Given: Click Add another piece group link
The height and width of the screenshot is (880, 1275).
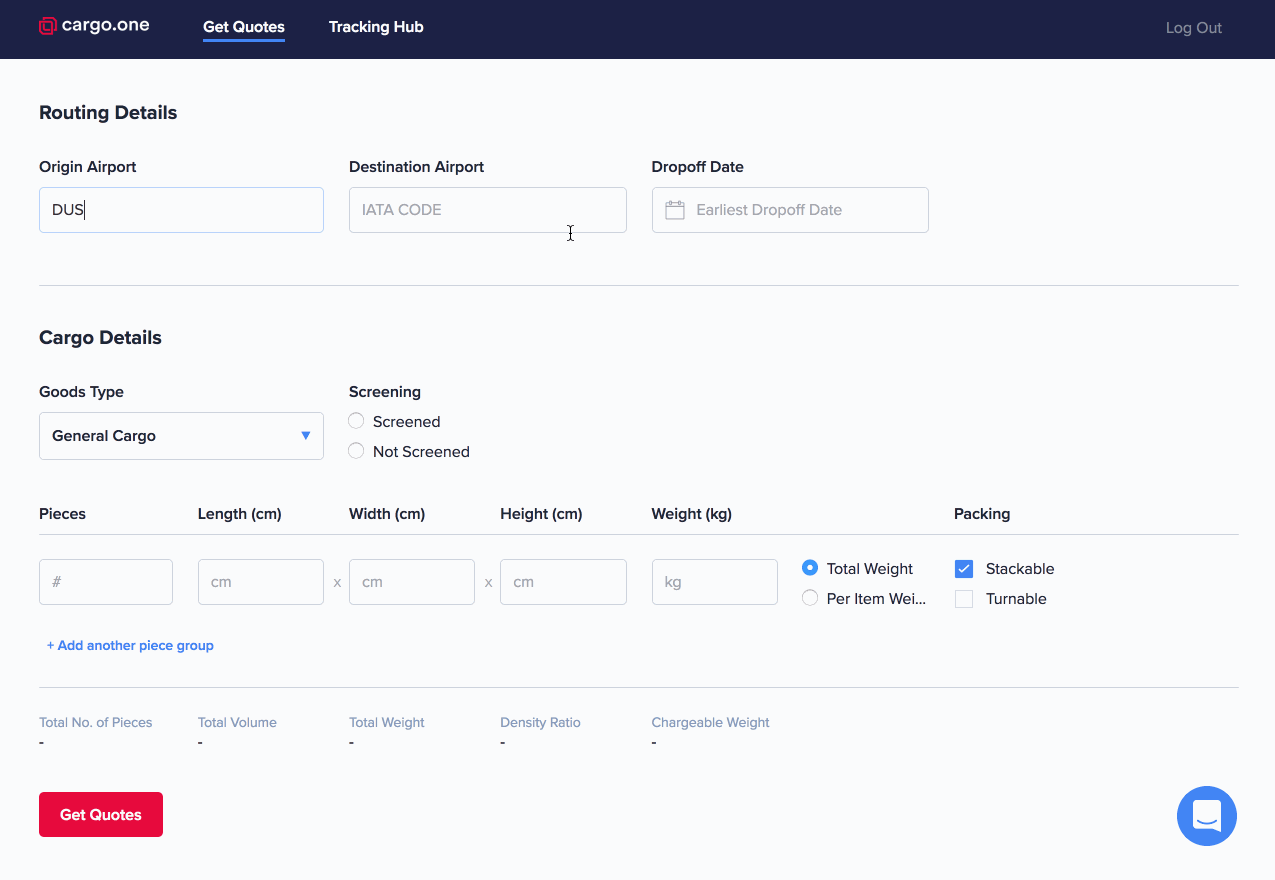Looking at the screenshot, I should pyautogui.click(x=130, y=645).
